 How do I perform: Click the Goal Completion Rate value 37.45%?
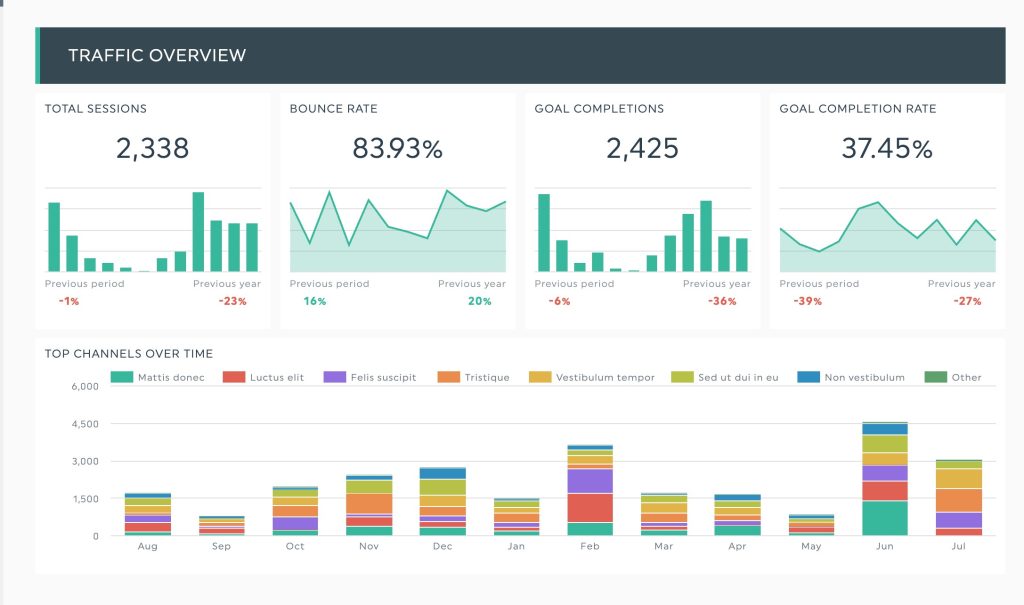[887, 149]
